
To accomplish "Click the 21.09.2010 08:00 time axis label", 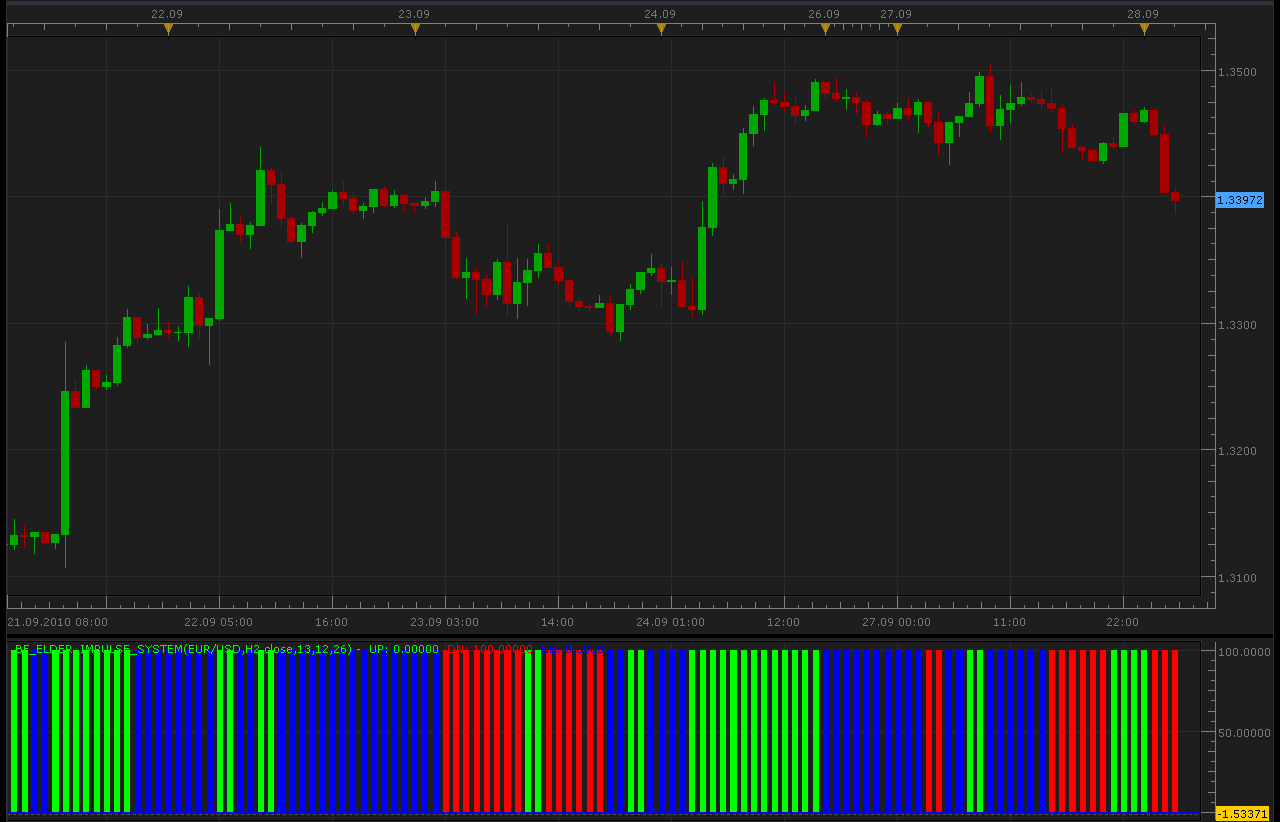I will pyautogui.click(x=57, y=622).
